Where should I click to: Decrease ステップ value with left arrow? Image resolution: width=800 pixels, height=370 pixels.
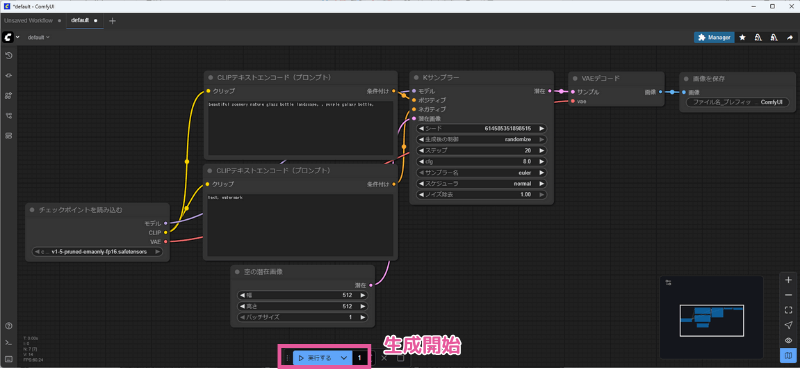click(421, 151)
